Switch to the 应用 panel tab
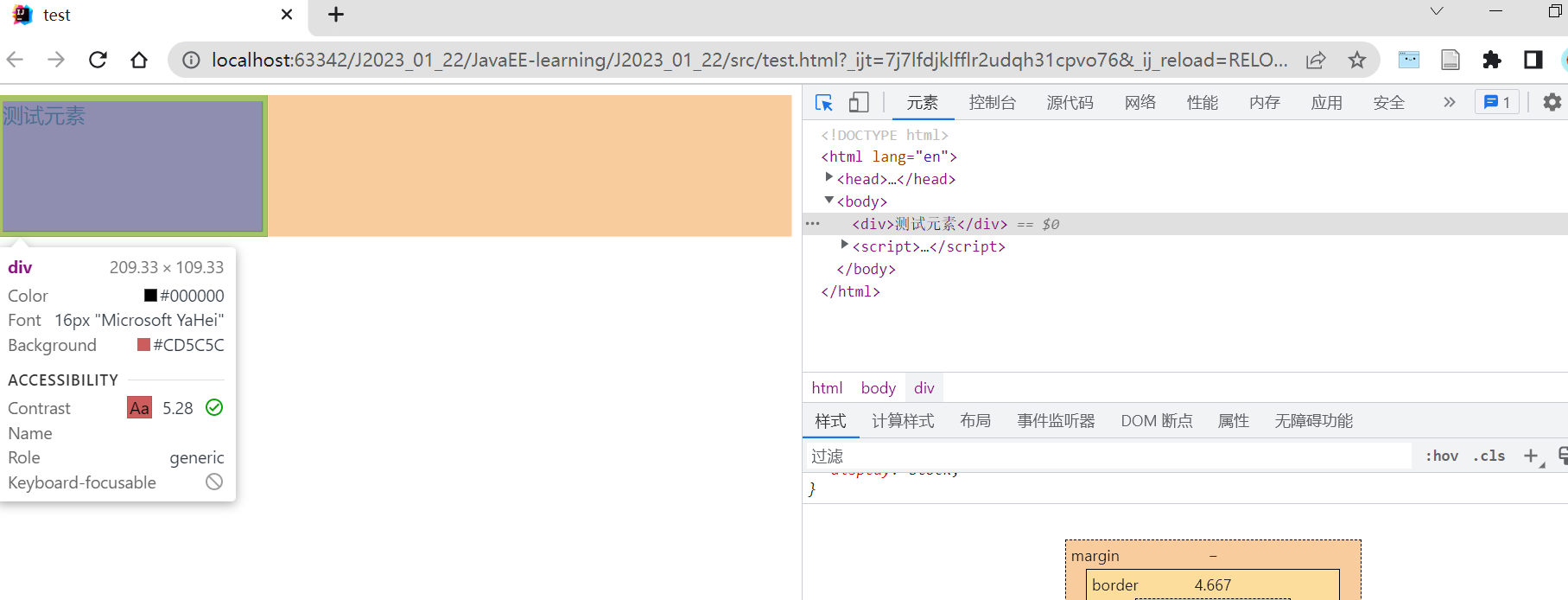The height and width of the screenshot is (600, 1568). point(1327,103)
